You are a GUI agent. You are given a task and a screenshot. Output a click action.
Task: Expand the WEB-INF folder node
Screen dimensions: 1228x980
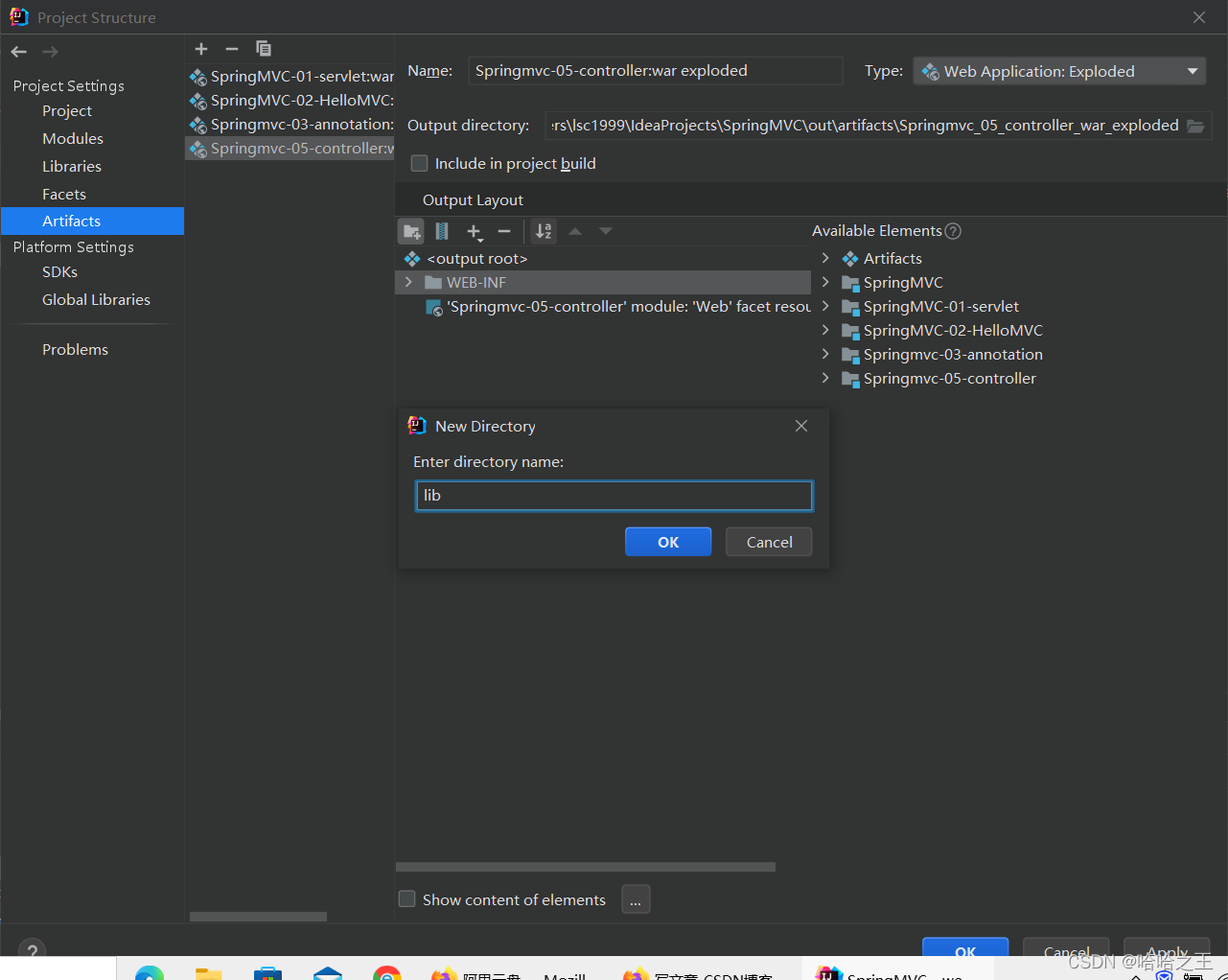point(408,282)
